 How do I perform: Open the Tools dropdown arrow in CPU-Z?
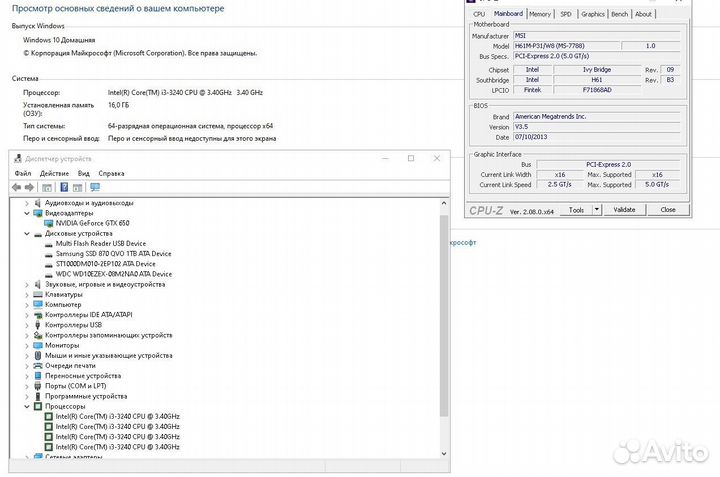tap(595, 210)
